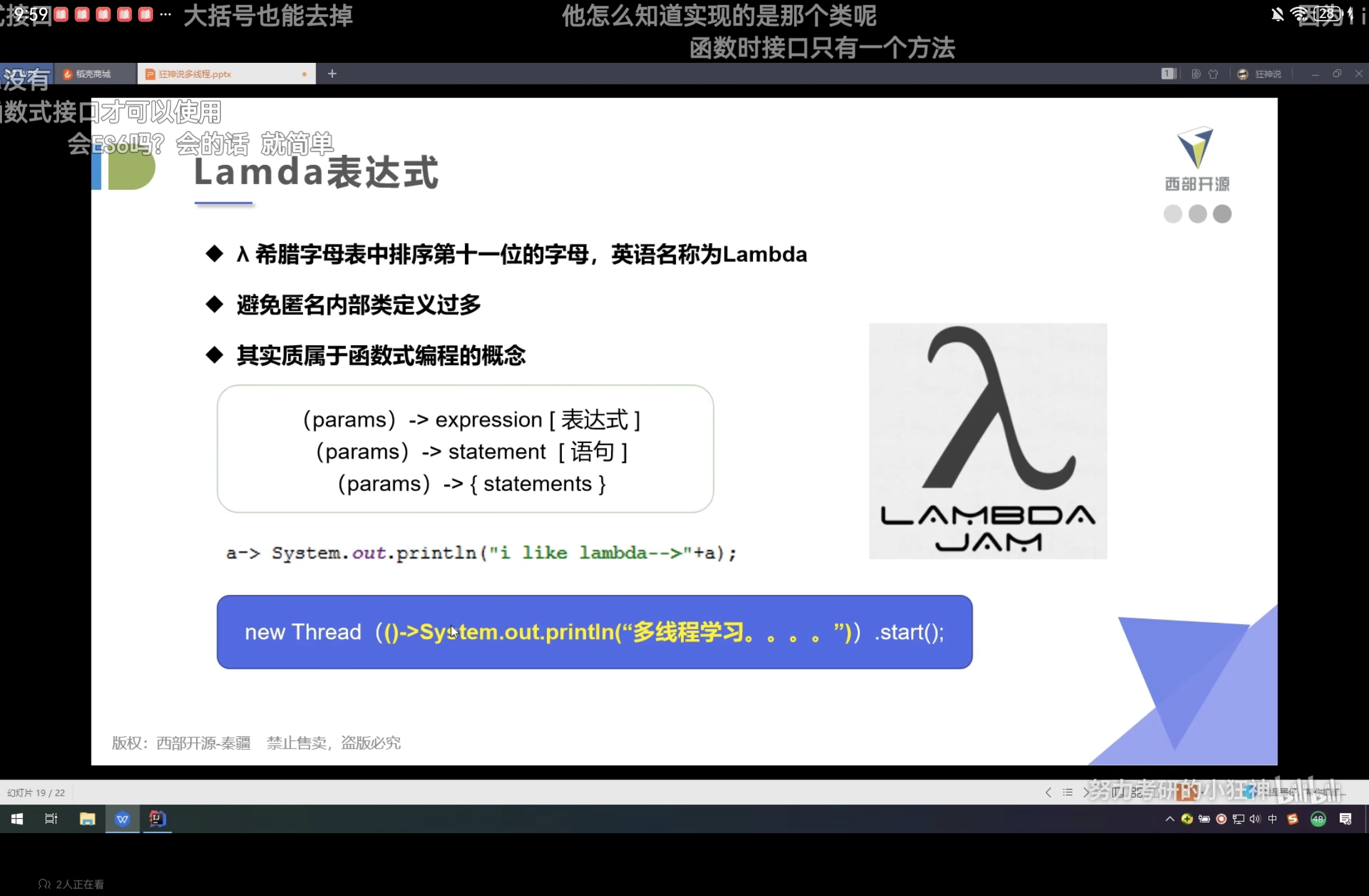This screenshot has width=1369, height=896.
Task: Click the WPS skin shirt icon
Action: click(x=1213, y=74)
